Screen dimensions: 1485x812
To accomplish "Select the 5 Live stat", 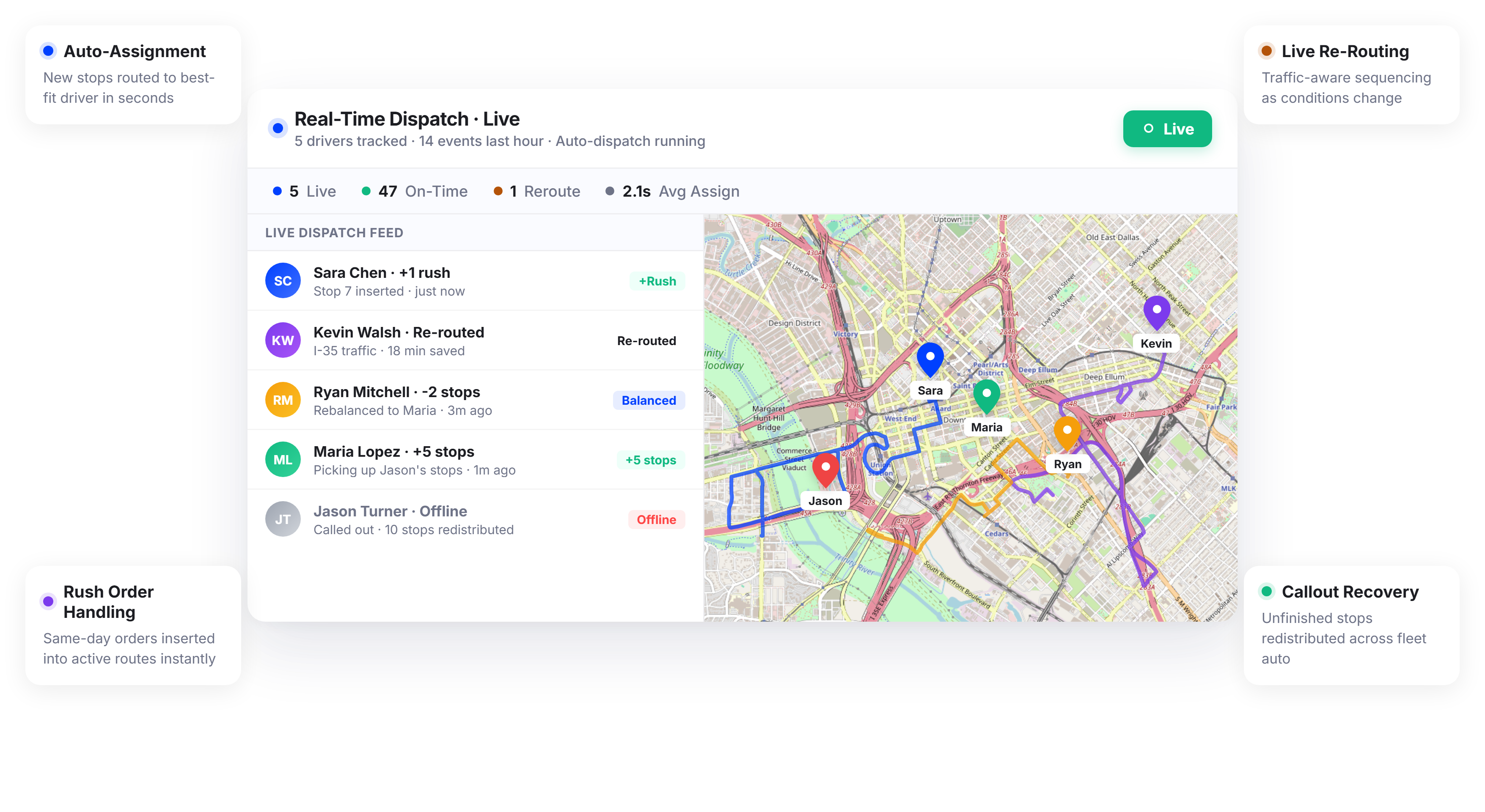I will click(x=304, y=191).
